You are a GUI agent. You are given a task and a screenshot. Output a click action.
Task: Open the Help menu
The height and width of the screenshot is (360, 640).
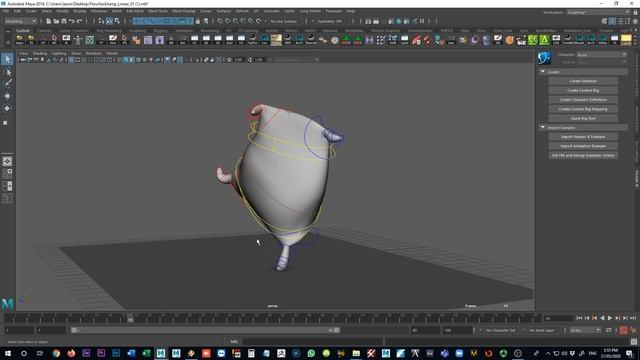[x=351, y=11]
